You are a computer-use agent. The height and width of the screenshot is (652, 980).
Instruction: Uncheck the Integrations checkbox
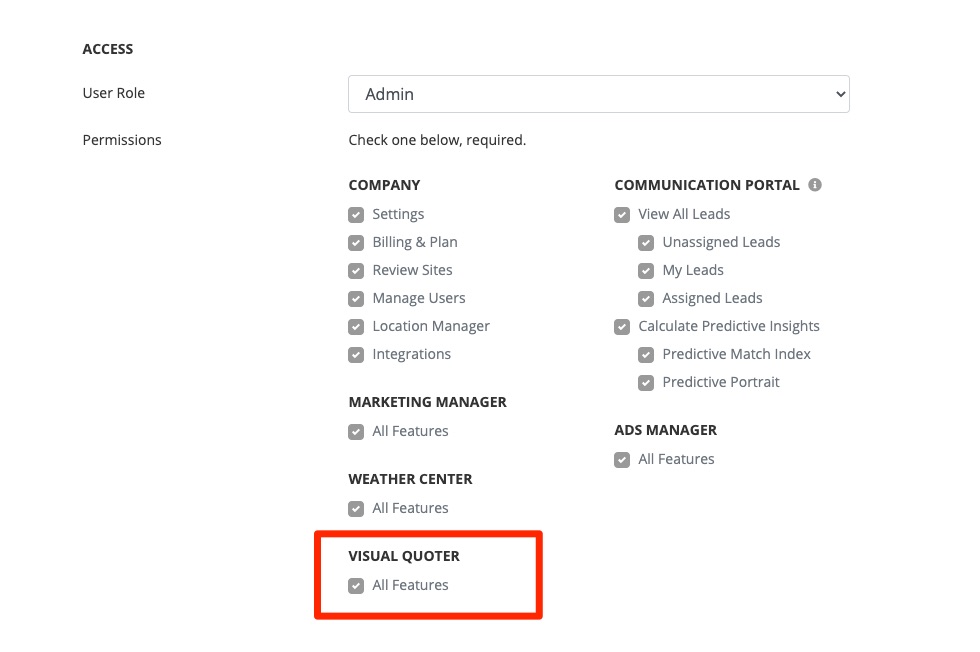(356, 355)
